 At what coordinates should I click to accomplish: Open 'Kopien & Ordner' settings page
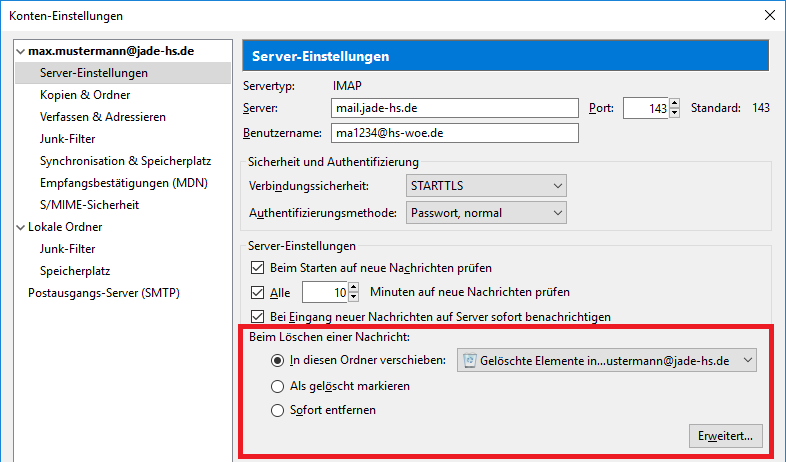click(x=85, y=95)
